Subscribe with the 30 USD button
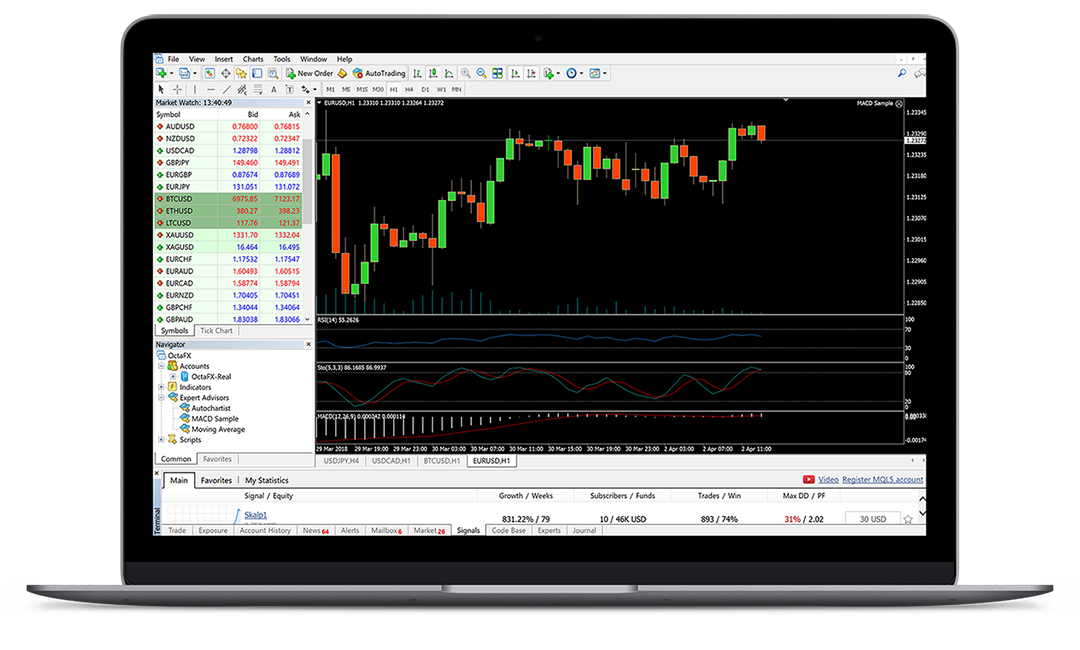1080x650 pixels. 873,518
